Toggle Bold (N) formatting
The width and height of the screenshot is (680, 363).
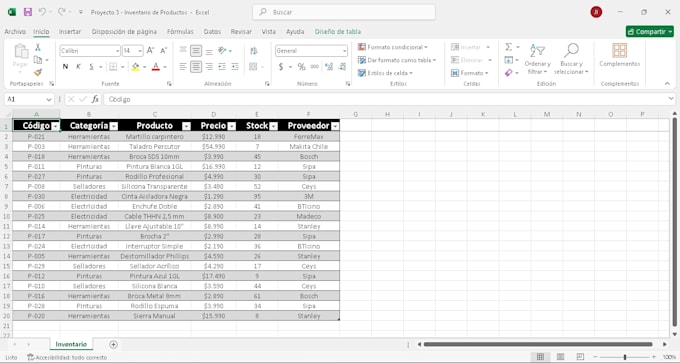[65, 67]
